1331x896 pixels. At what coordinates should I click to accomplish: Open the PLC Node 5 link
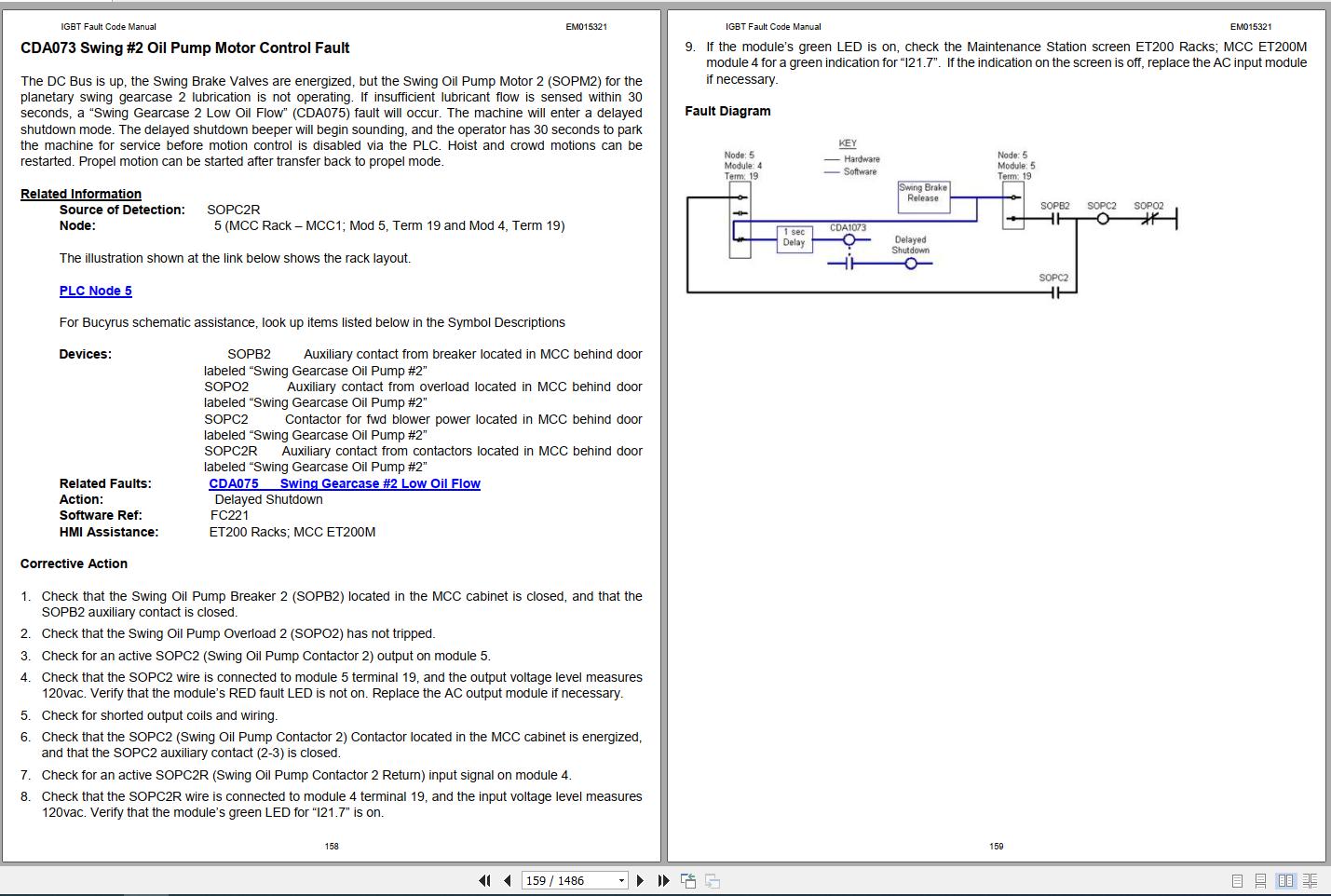[x=96, y=291]
